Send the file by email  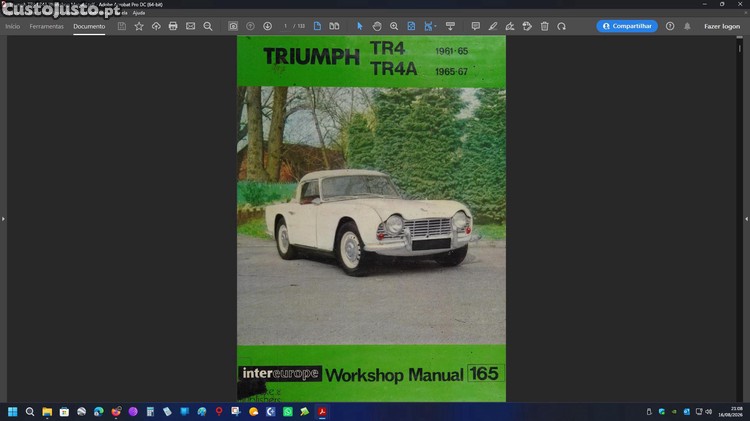pos(190,26)
